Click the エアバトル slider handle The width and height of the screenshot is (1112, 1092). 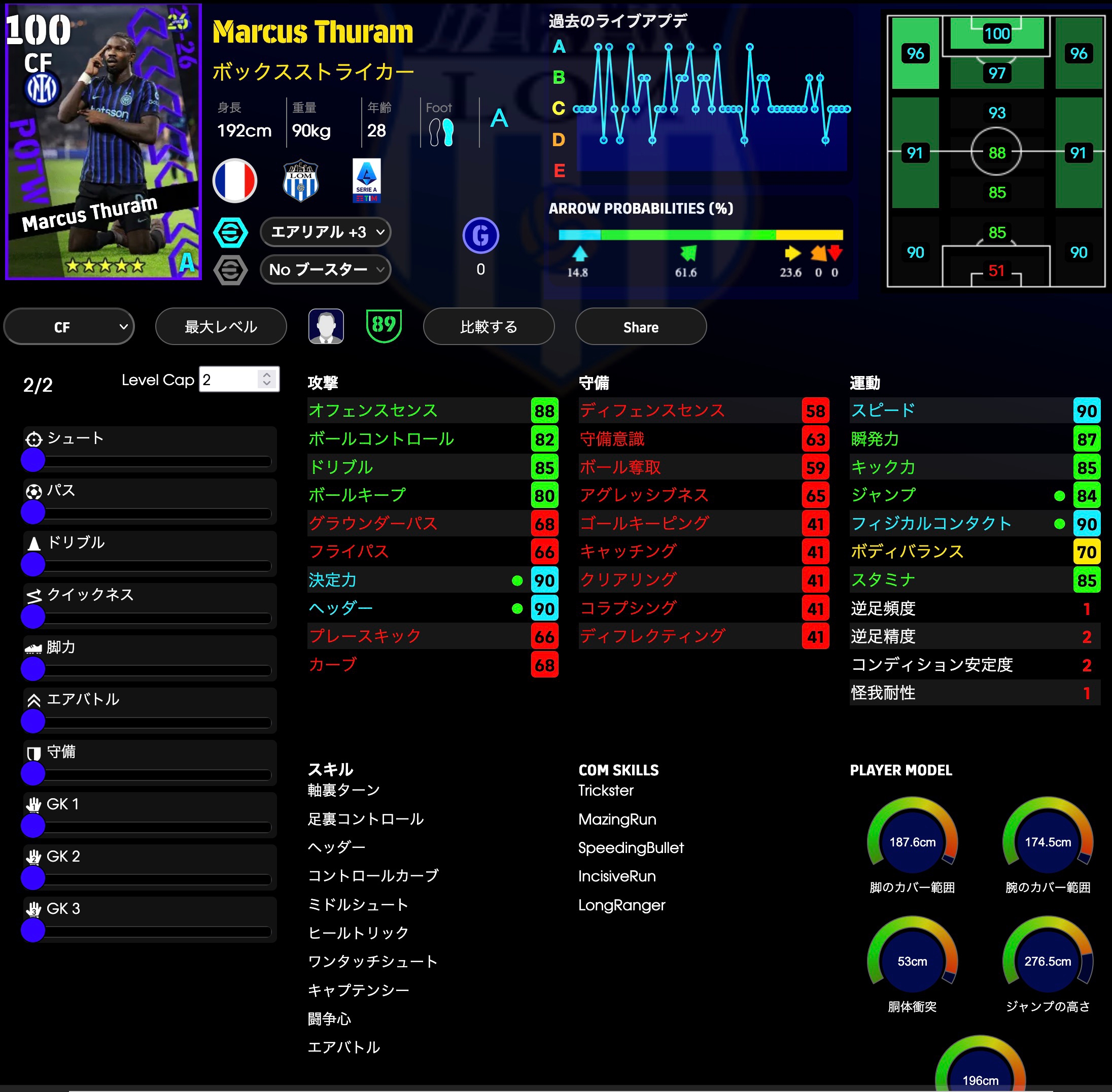click(33, 721)
